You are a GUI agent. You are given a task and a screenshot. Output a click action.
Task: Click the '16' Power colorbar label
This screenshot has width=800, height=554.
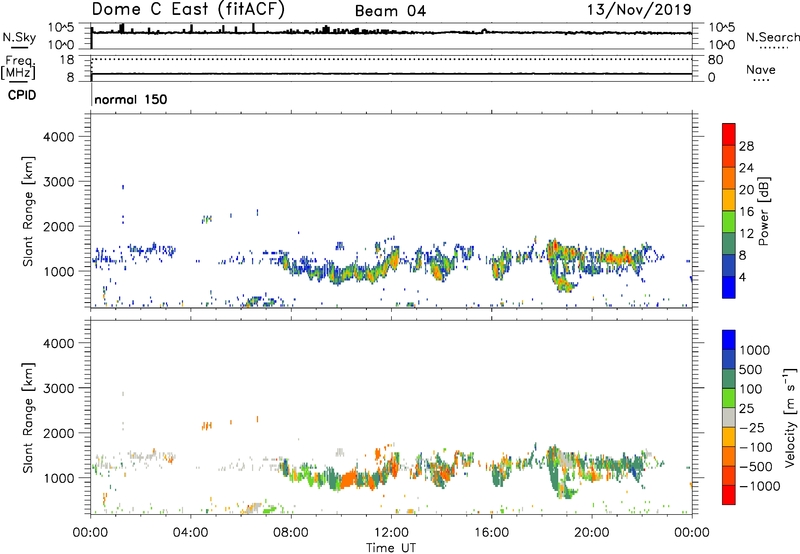click(746, 212)
